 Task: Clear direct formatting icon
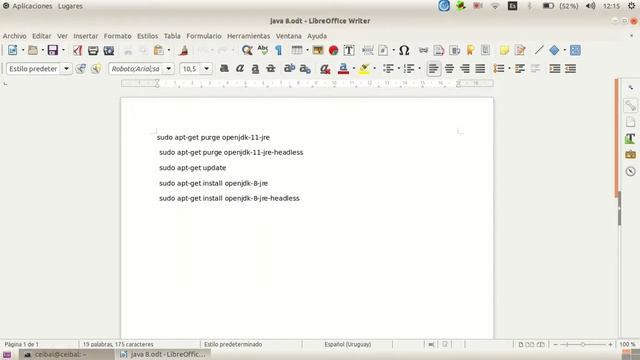point(325,69)
